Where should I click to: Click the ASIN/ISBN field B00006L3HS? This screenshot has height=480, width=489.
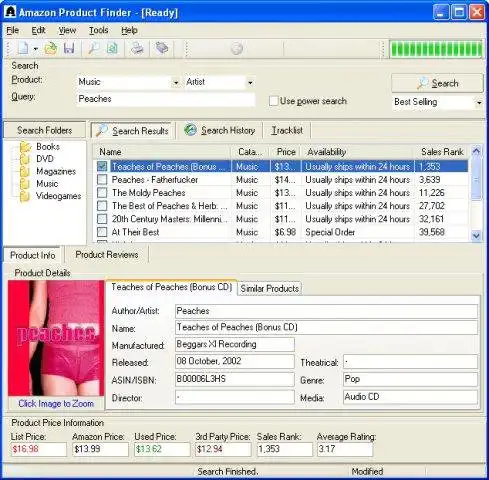pos(234,379)
